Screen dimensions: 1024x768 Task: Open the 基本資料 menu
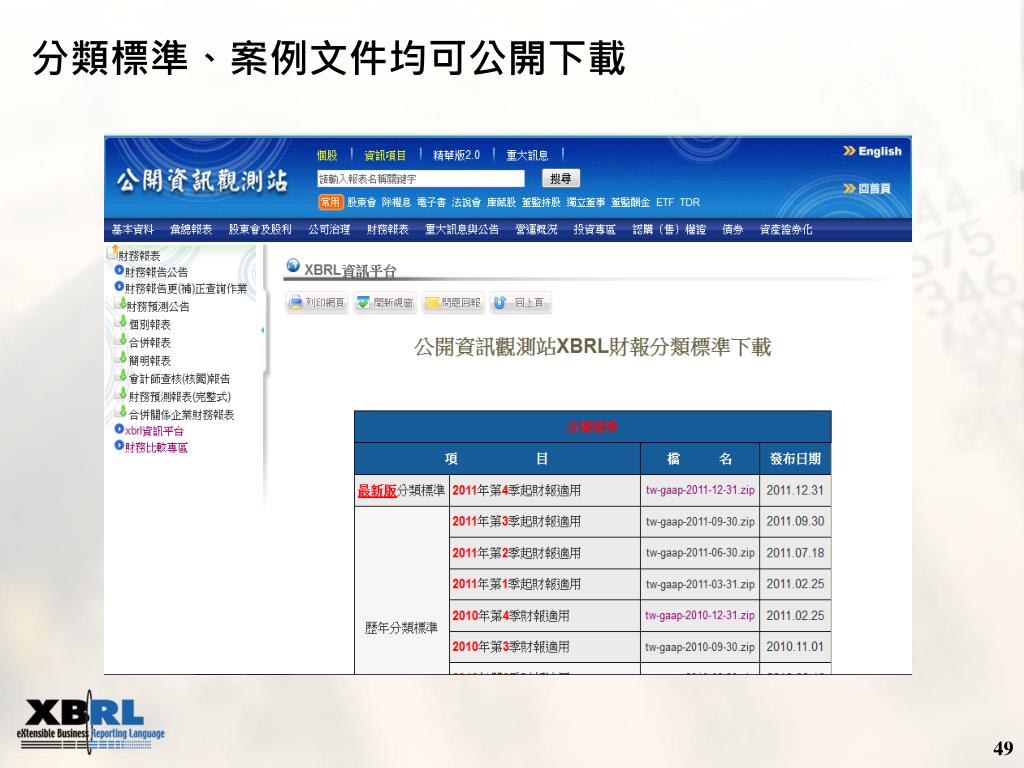[x=133, y=229]
